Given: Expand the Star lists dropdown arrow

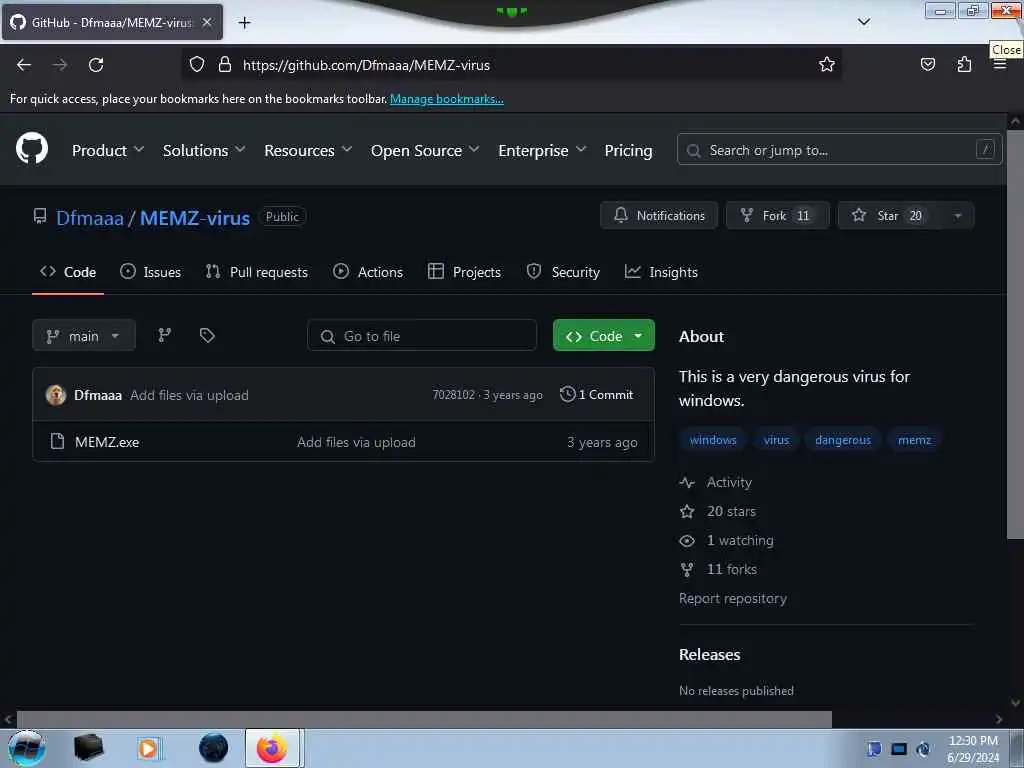Looking at the screenshot, I should tap(957, 216).
